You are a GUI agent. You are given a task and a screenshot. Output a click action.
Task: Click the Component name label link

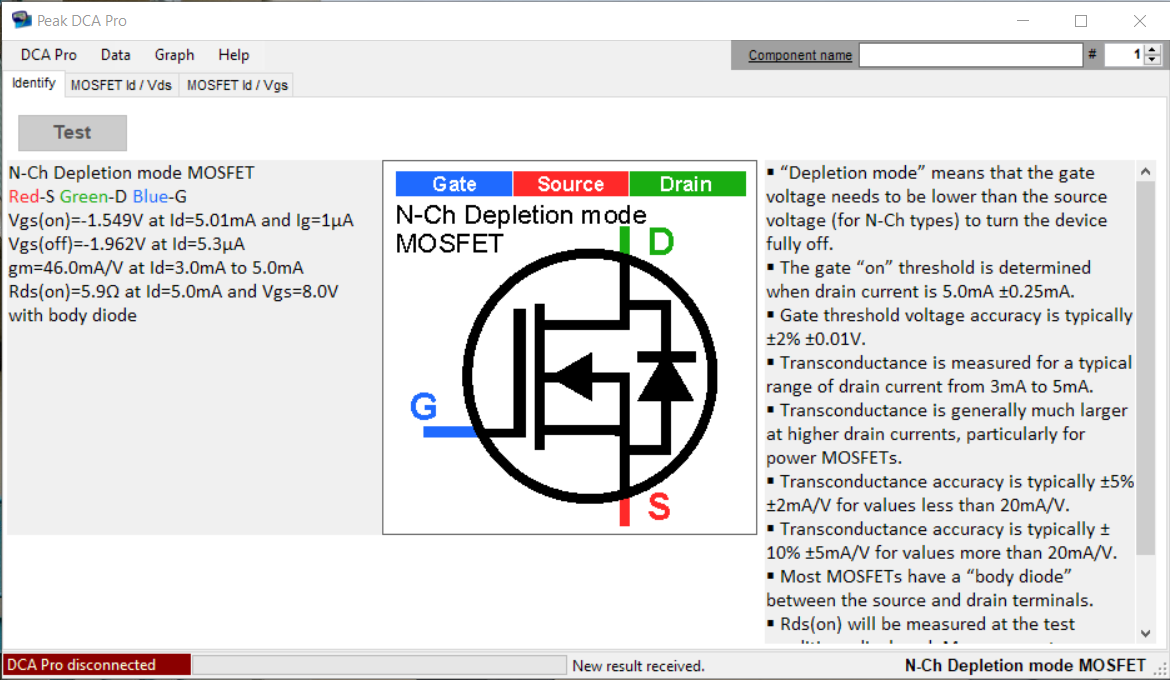[x=800, y=55]
